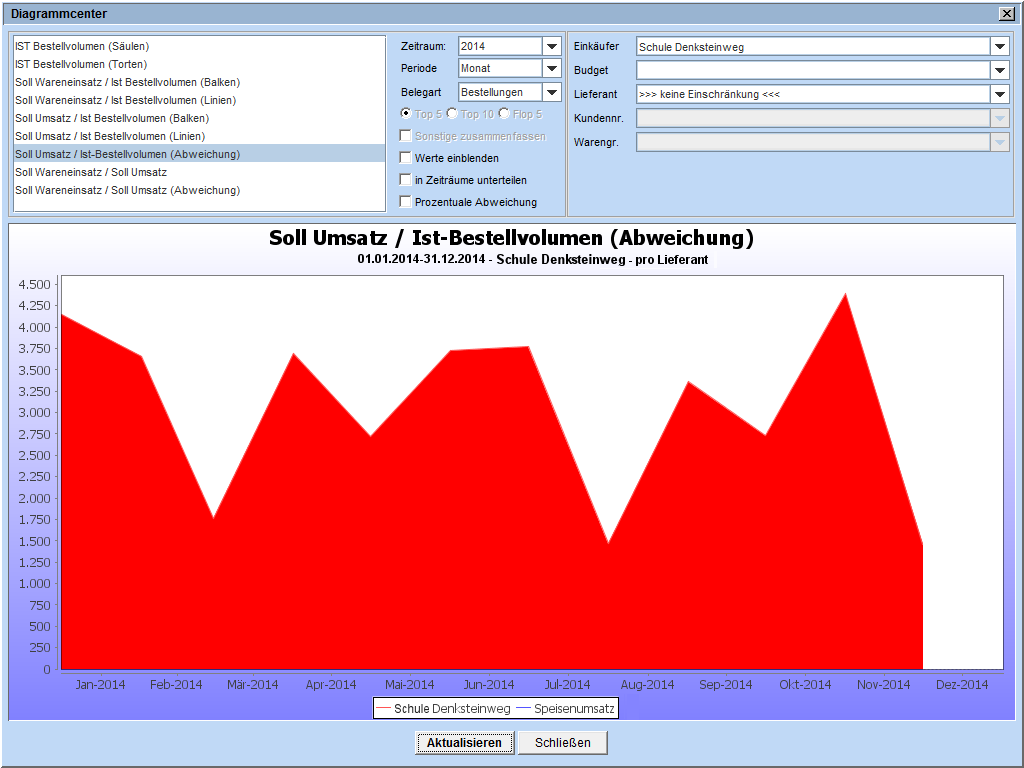Open the Belegart dropdown
Image resolution: width=1024 pixels, height=768 pixels.
click(552, 92)
